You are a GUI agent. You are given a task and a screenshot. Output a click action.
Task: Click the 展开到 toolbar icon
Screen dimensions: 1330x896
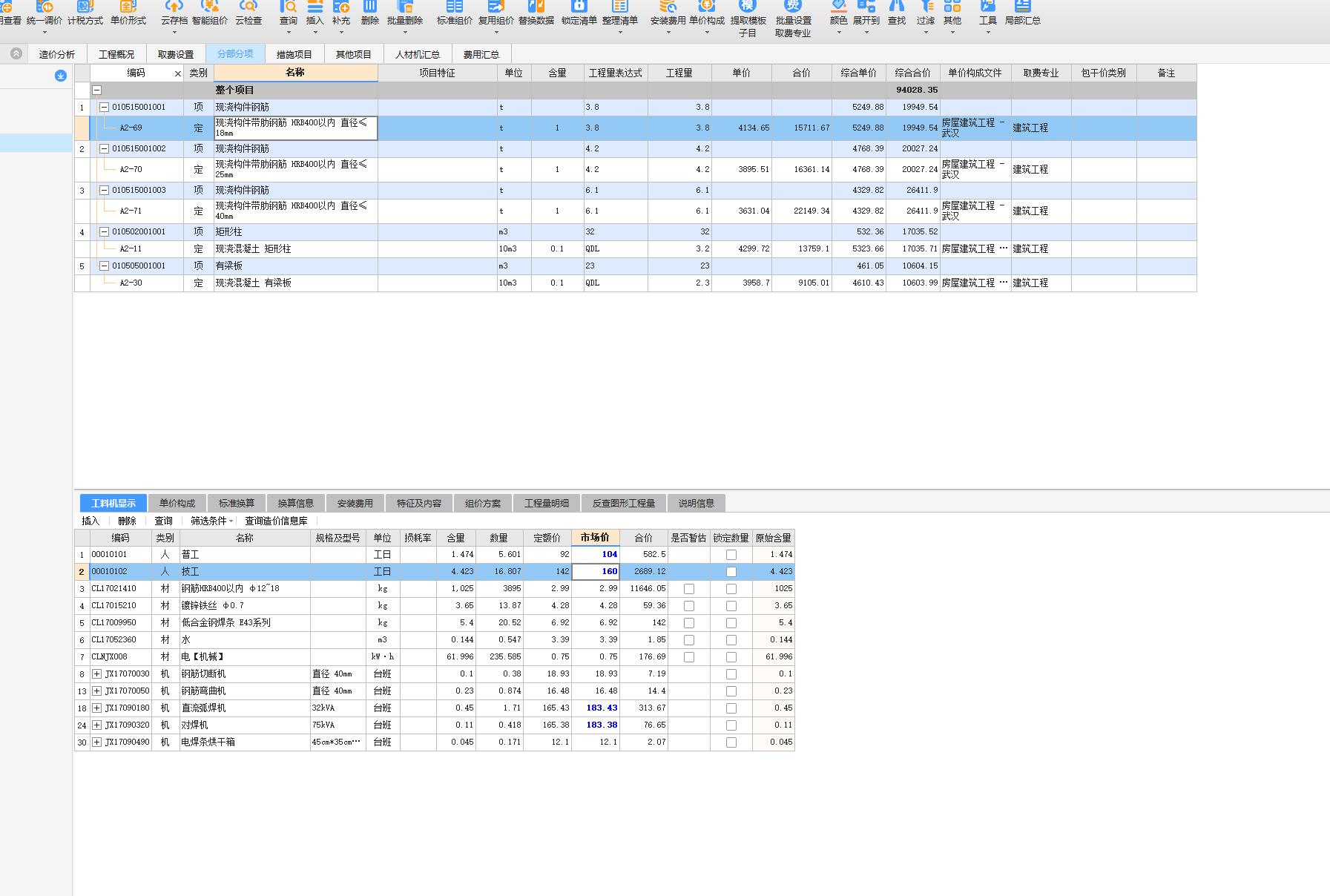tap(866, 13)
